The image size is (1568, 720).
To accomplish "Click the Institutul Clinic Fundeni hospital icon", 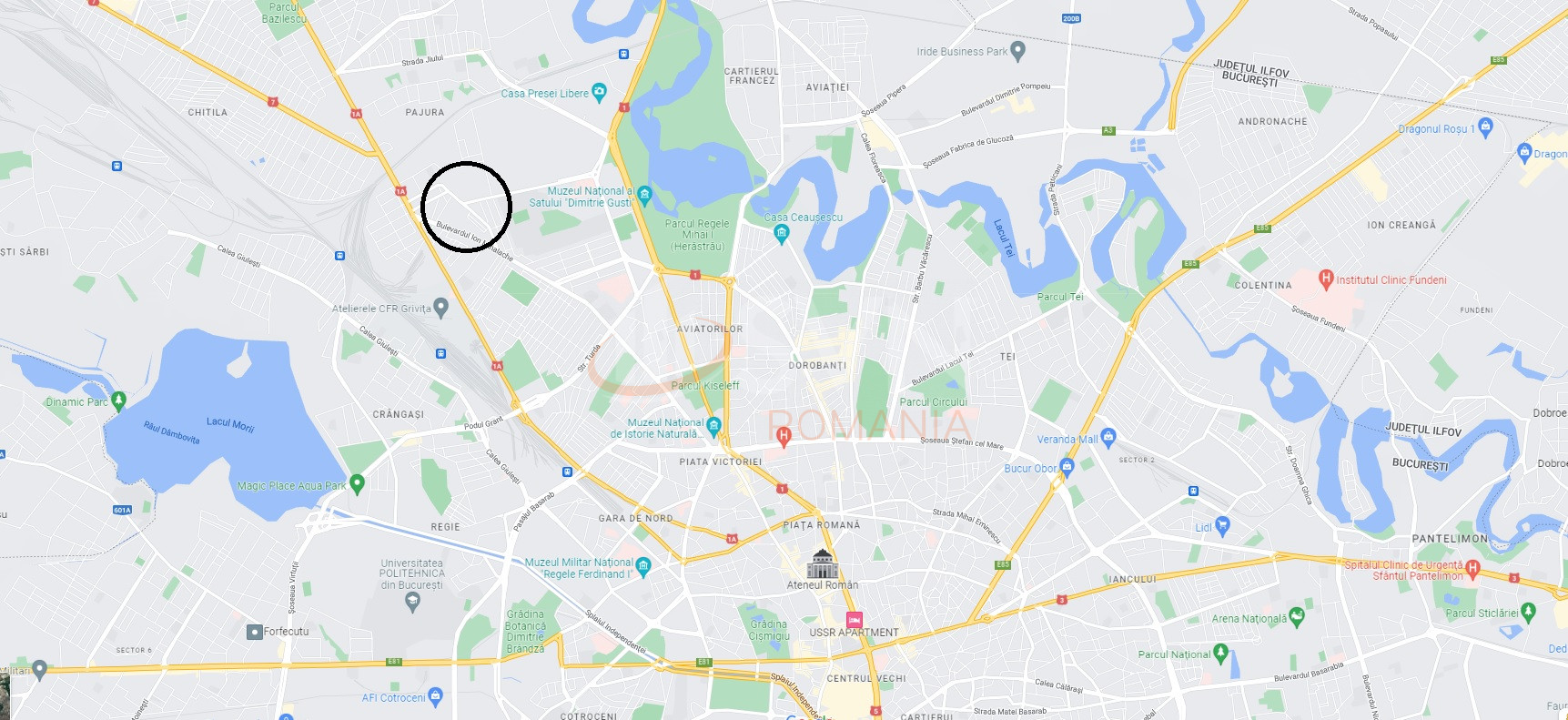I will [1326, 279].
